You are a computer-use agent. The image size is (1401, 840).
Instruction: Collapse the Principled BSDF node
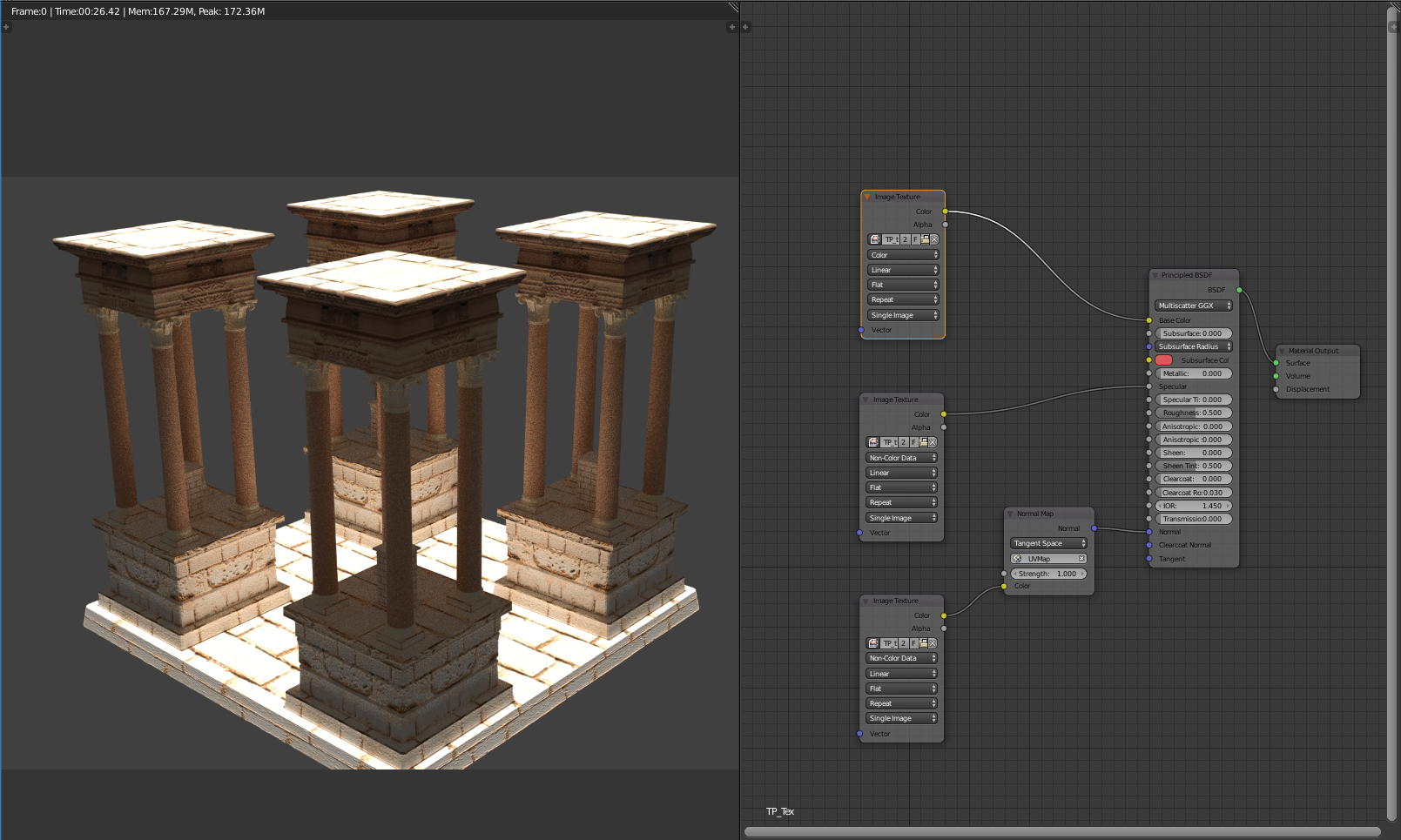coord(1155,275)
